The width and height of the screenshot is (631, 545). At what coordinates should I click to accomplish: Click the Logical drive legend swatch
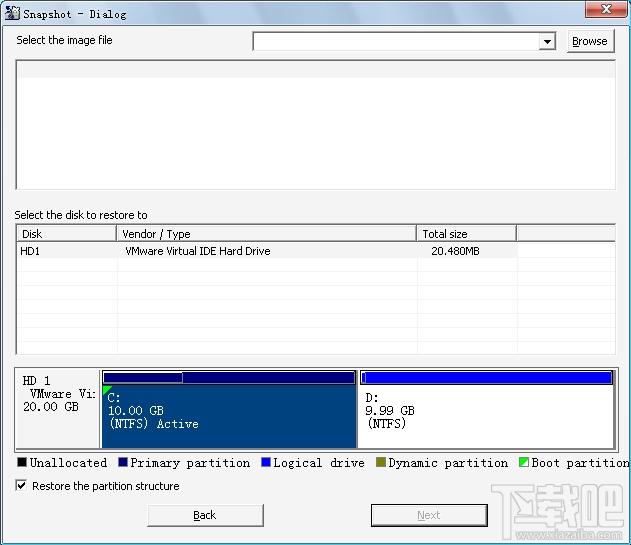266,462
